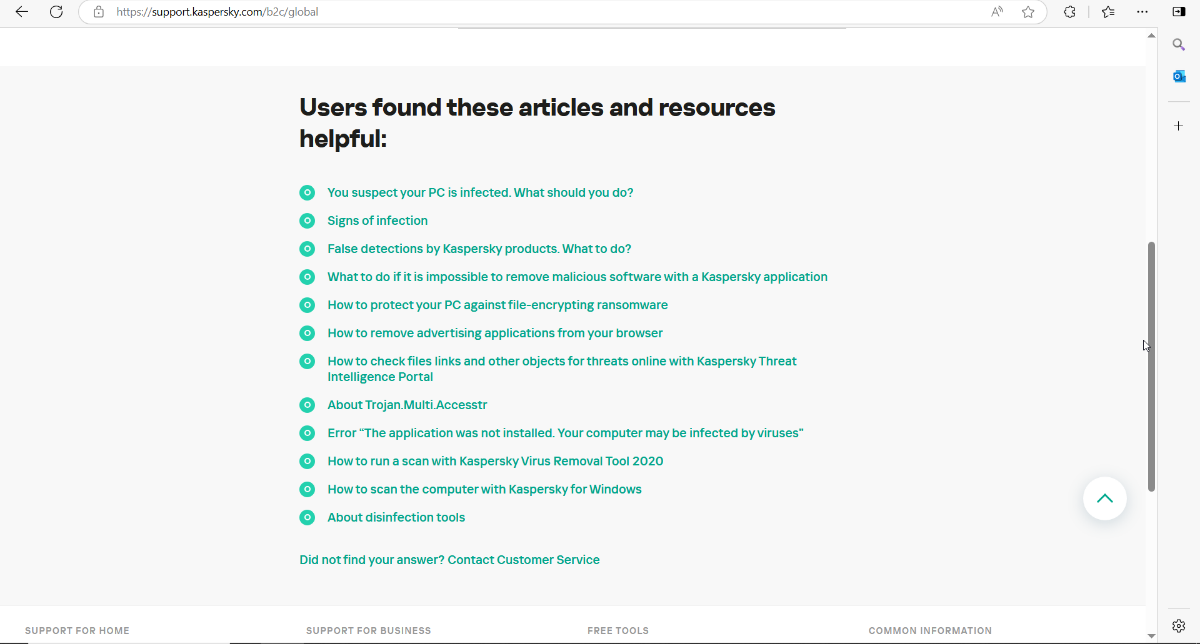Open the Outlook sidebar icon
Viewport: 1200px width, 644px height.
[x=1179, y=77]
